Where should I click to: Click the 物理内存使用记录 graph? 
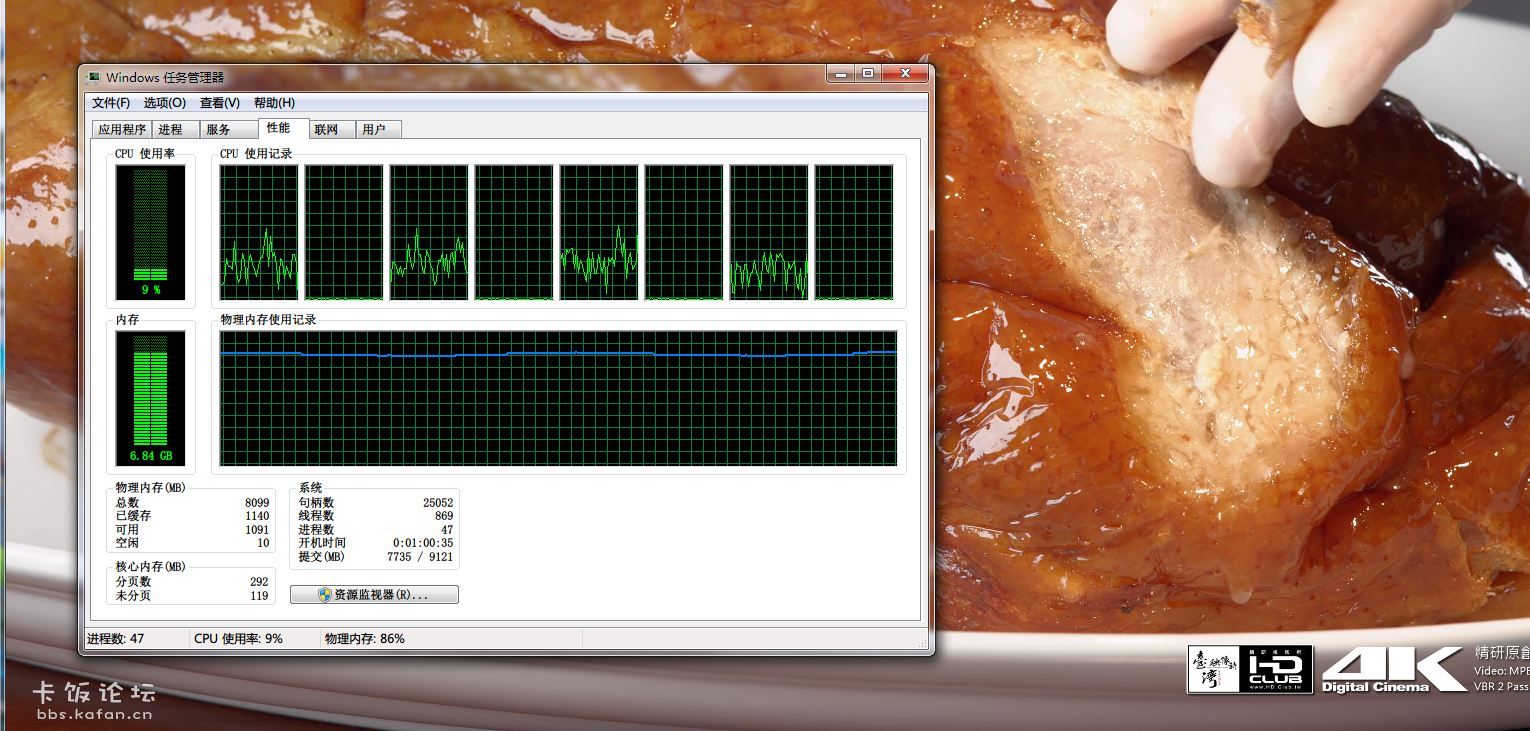point(558,399)
